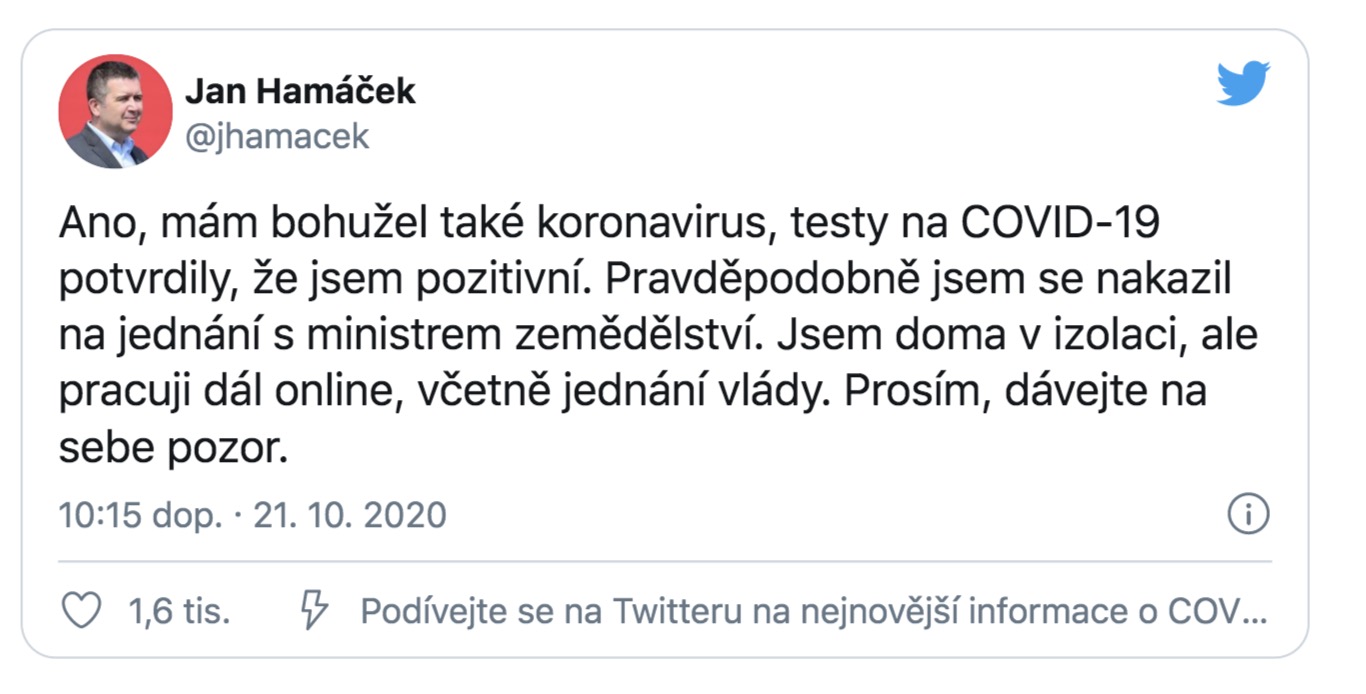Viewport: 1366px width, 694px height.
Task: Click the closing words "sebe pozor."
Action: click(173, 448)
